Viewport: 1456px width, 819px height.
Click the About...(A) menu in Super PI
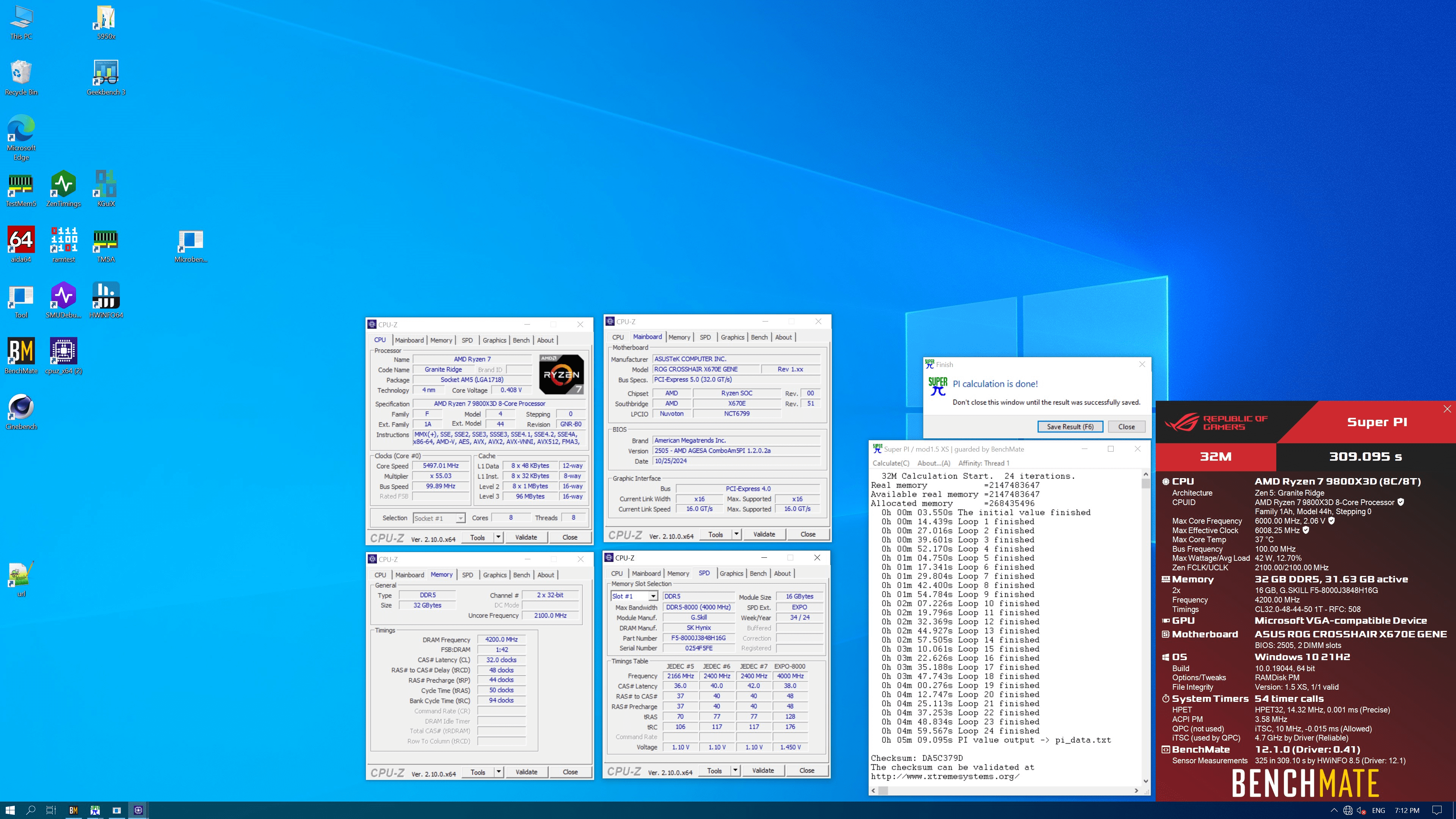pos(933,463)
